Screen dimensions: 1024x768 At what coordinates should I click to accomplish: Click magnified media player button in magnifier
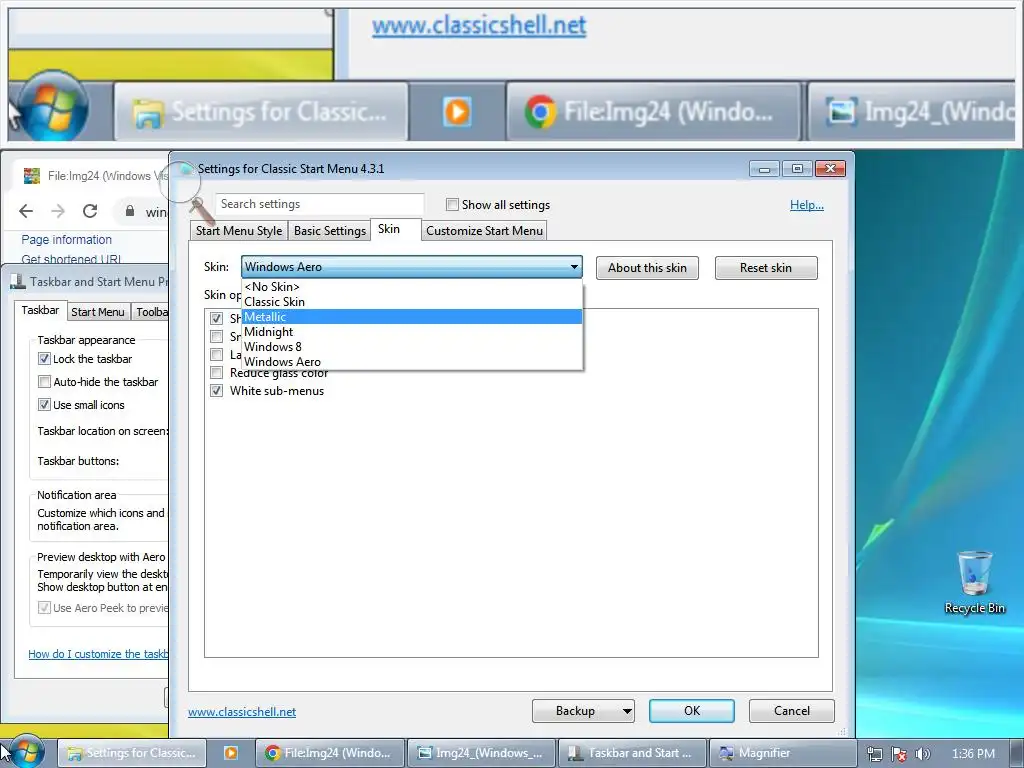(457, 112)
